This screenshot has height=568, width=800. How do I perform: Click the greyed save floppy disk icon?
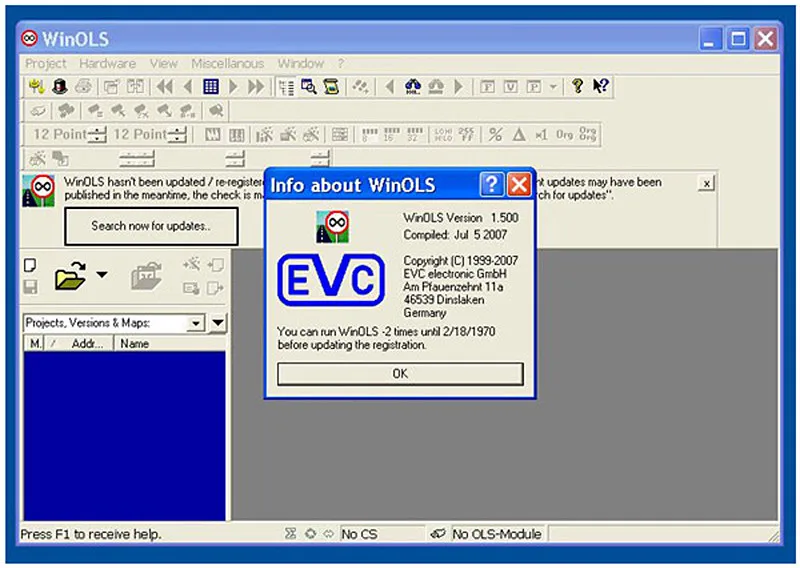(30, 287)
